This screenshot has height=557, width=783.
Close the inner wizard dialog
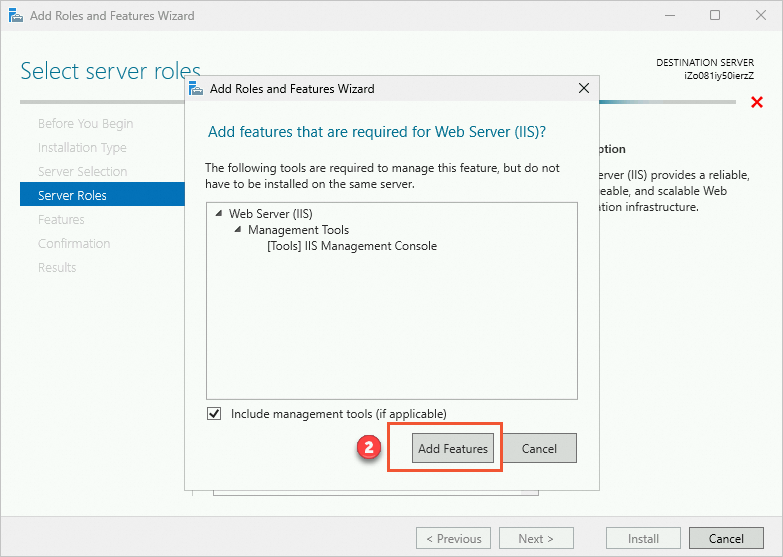(584, 88)
